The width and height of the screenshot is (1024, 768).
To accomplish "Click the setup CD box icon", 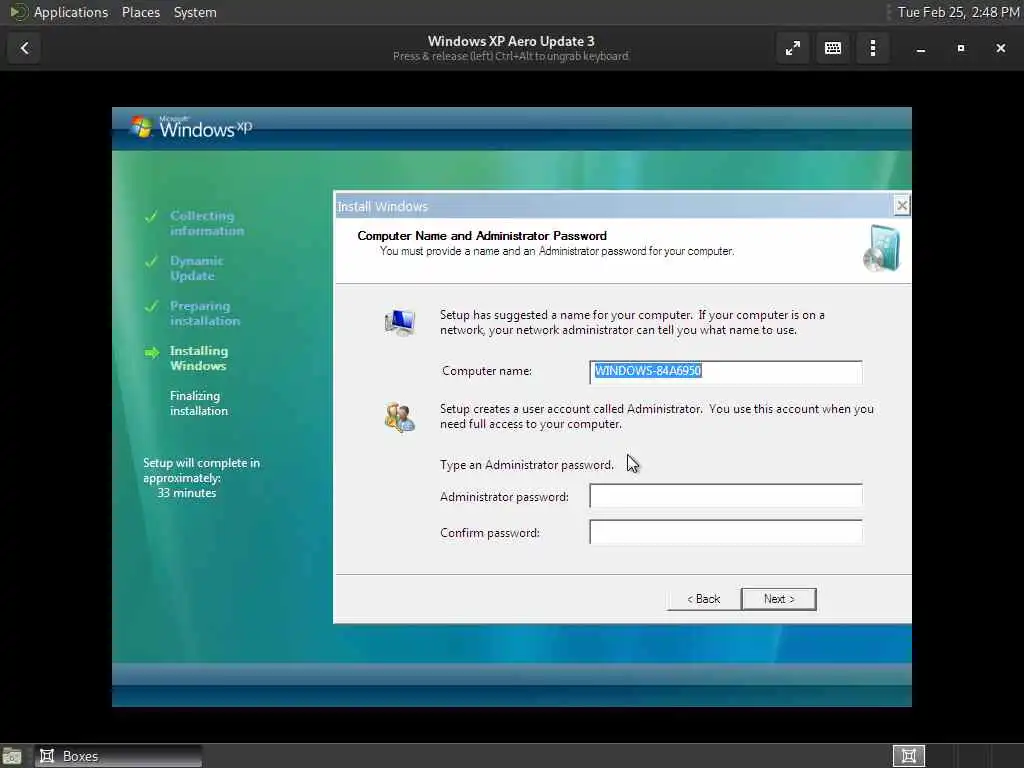I will pos(882,249).
